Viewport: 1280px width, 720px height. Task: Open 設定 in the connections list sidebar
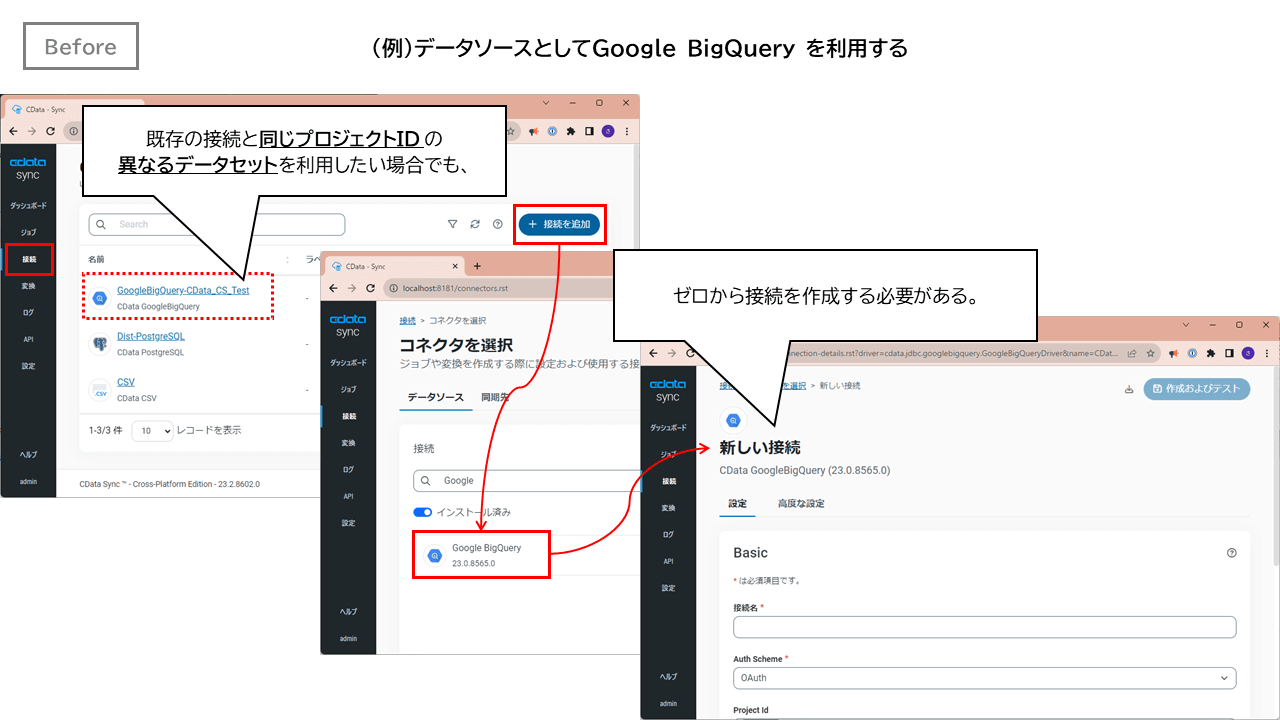(x=28, y=366)
